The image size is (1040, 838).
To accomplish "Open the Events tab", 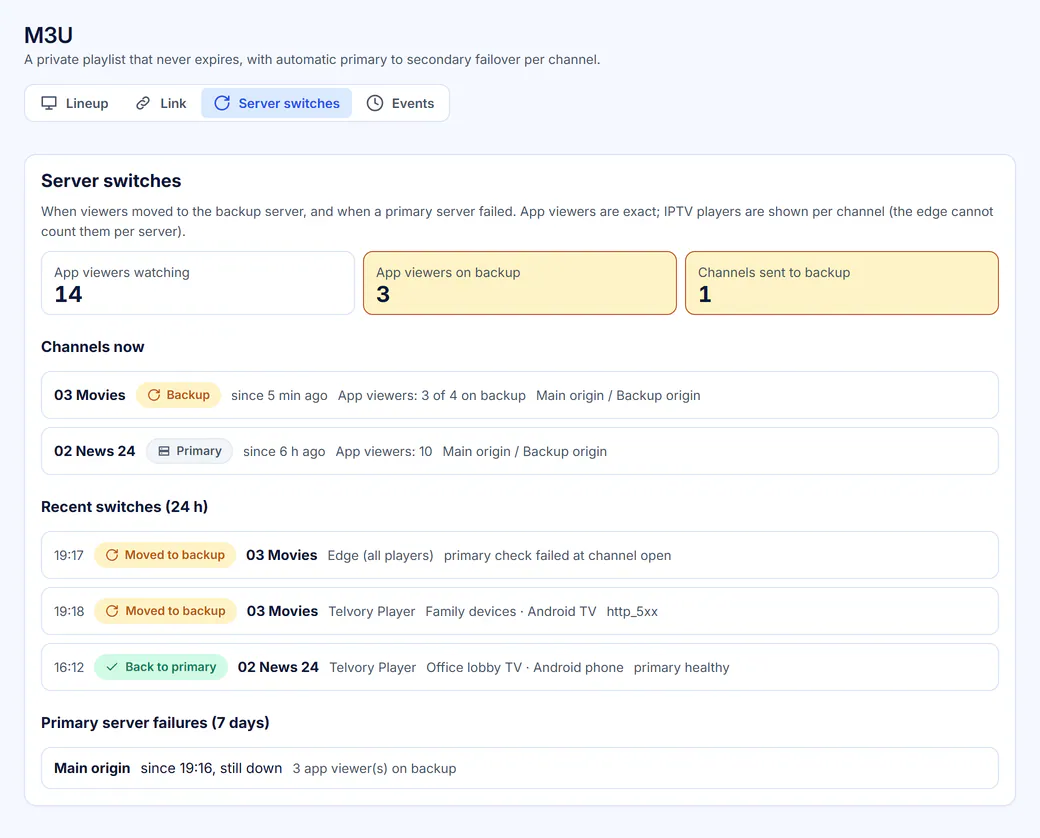I will click(x=401, y=104).
